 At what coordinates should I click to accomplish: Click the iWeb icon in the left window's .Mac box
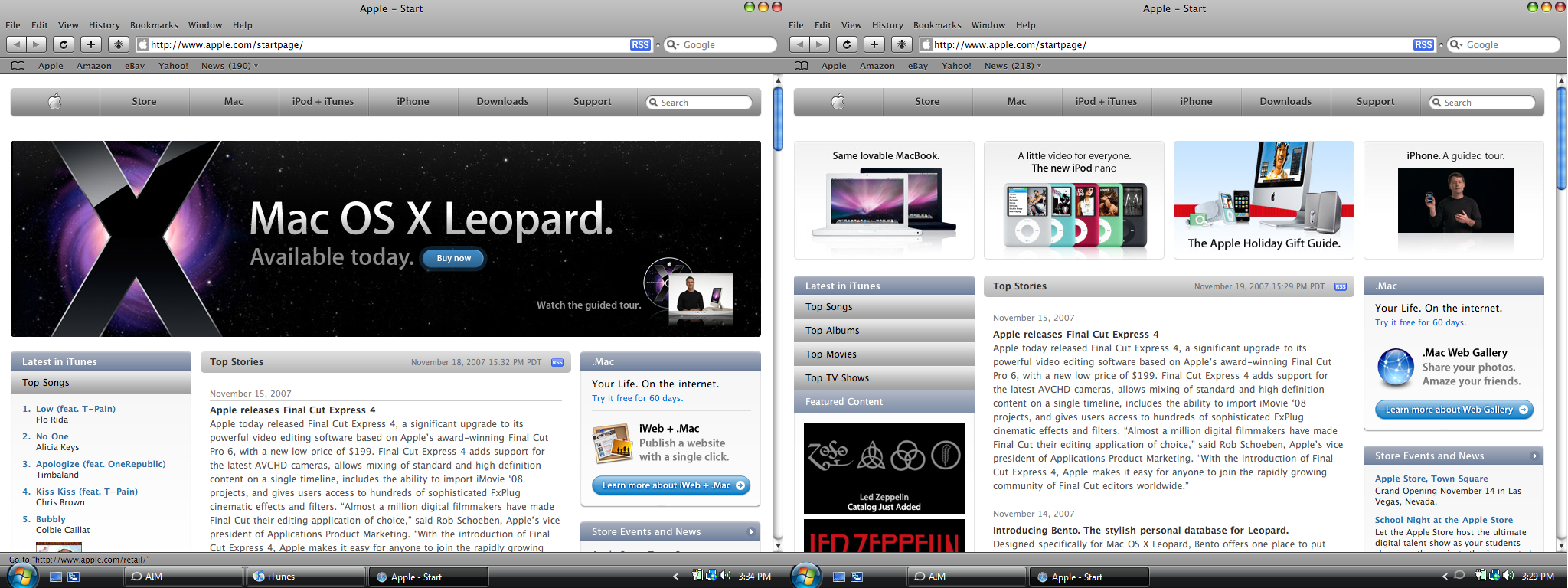point(611,443)
